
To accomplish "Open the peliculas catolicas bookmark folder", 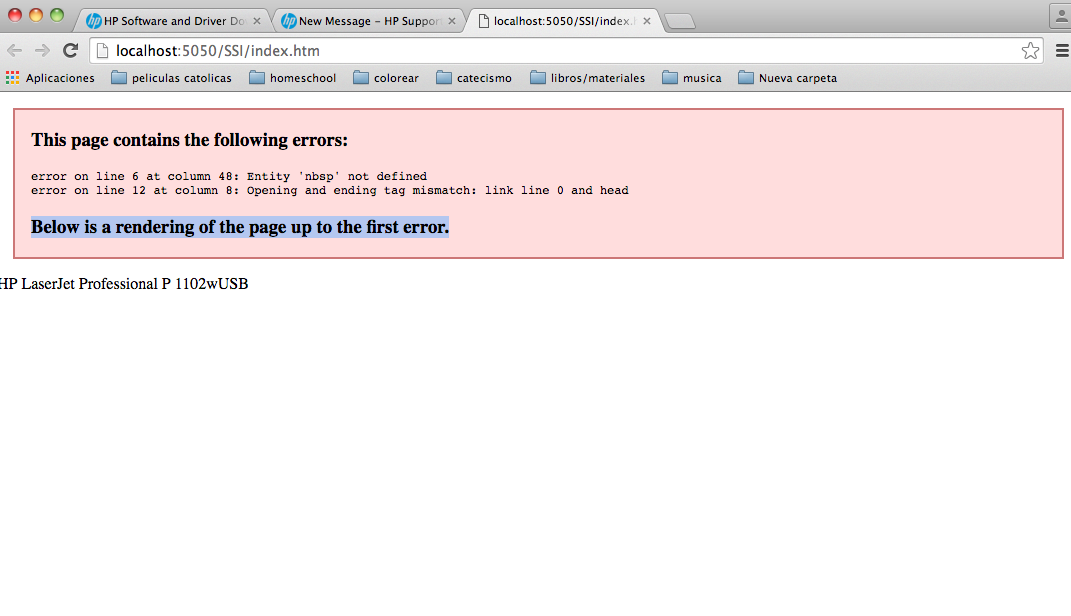I will pyautogui.click(x=171, y=78).
